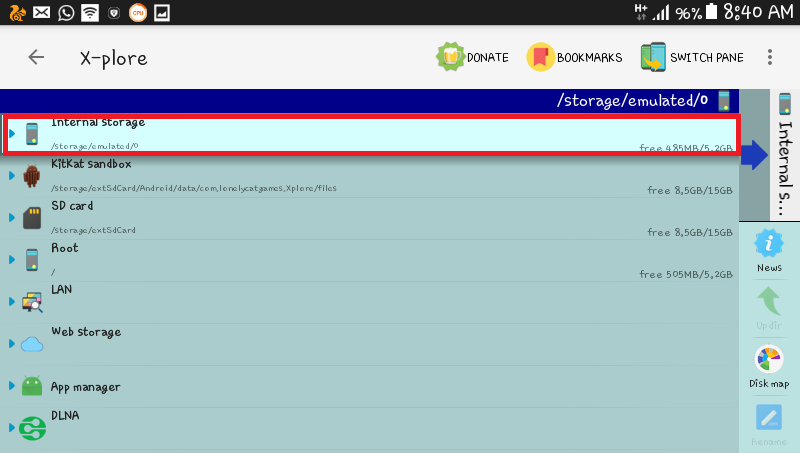Tap the Rename pencil button
The width and height of the screenshot is (800, 453).
(769, 425)
